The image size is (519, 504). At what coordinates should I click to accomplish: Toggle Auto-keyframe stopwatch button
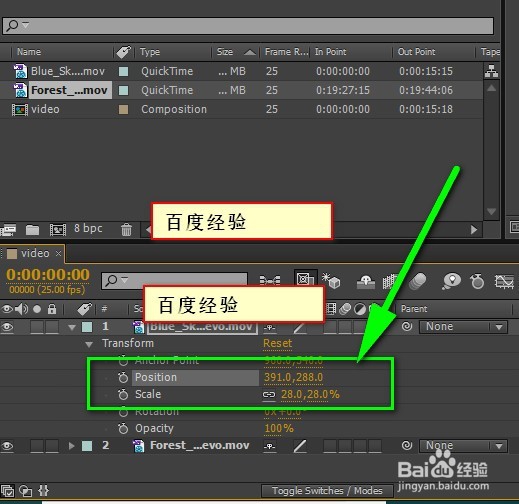[x=477, y=281]
